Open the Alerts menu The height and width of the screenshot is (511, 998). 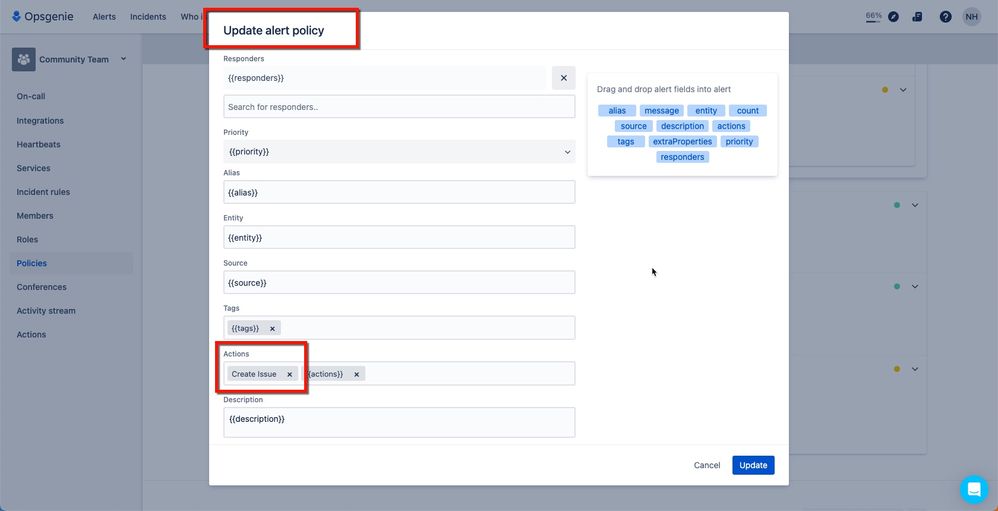pyautogui.click(x=104, y=17)
